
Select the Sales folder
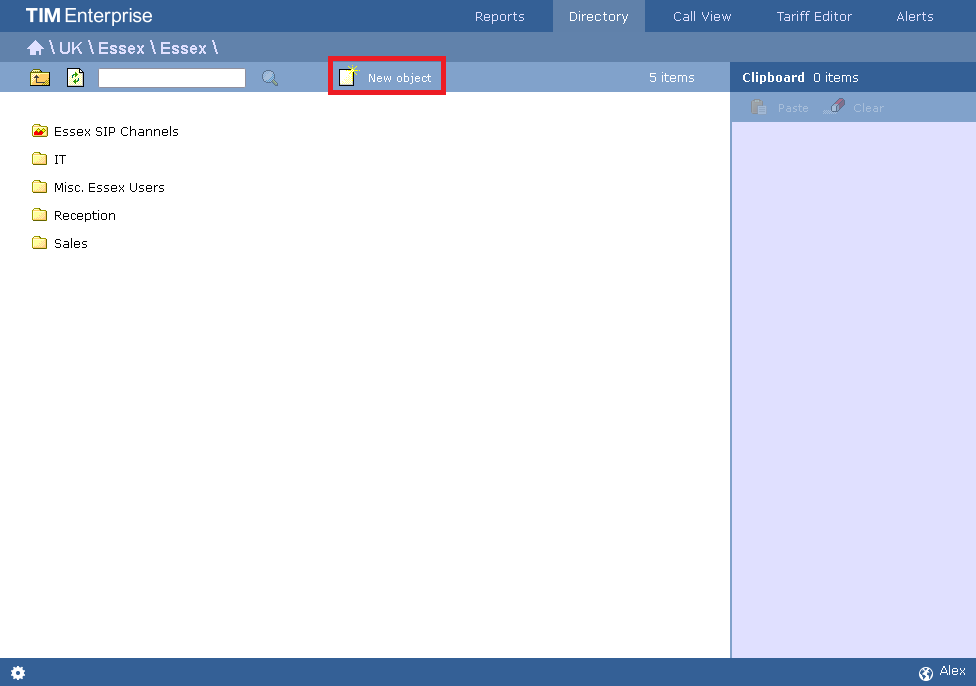(x=72, y=243)
